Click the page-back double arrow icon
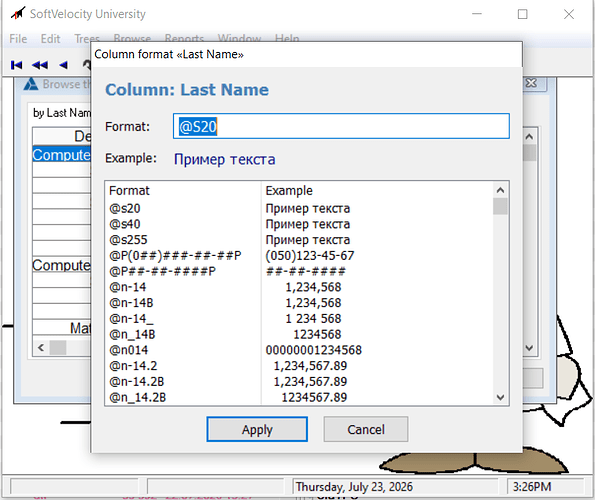The width and height of the screenshot is (595, 500). (40, 65)
